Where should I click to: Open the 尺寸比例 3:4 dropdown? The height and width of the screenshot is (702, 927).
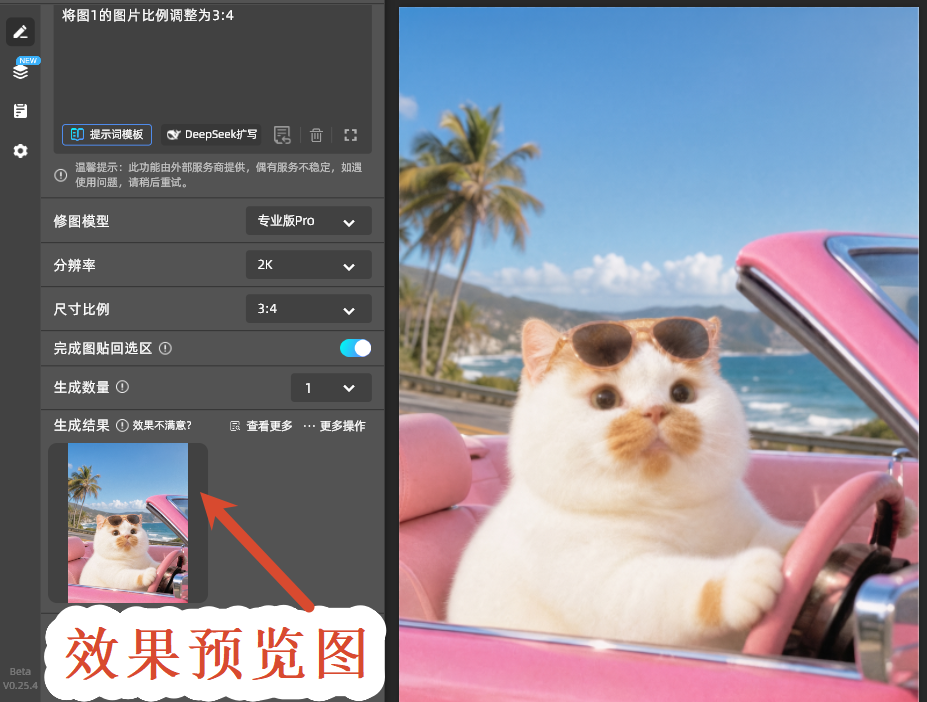point(309,309)
